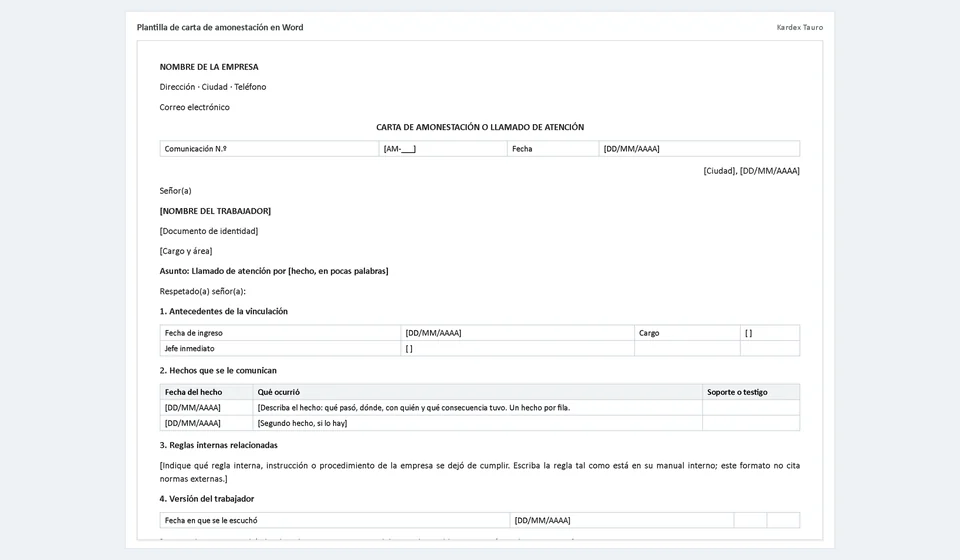The width and height of the screenshot is (960, 560).
Task: Click the 'Comunicación N.º' cell
Action: [269, 149]
